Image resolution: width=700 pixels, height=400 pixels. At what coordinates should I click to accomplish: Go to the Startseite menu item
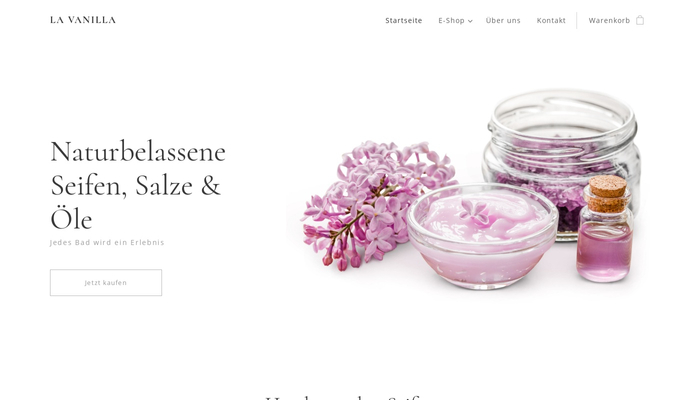[404, 21]
